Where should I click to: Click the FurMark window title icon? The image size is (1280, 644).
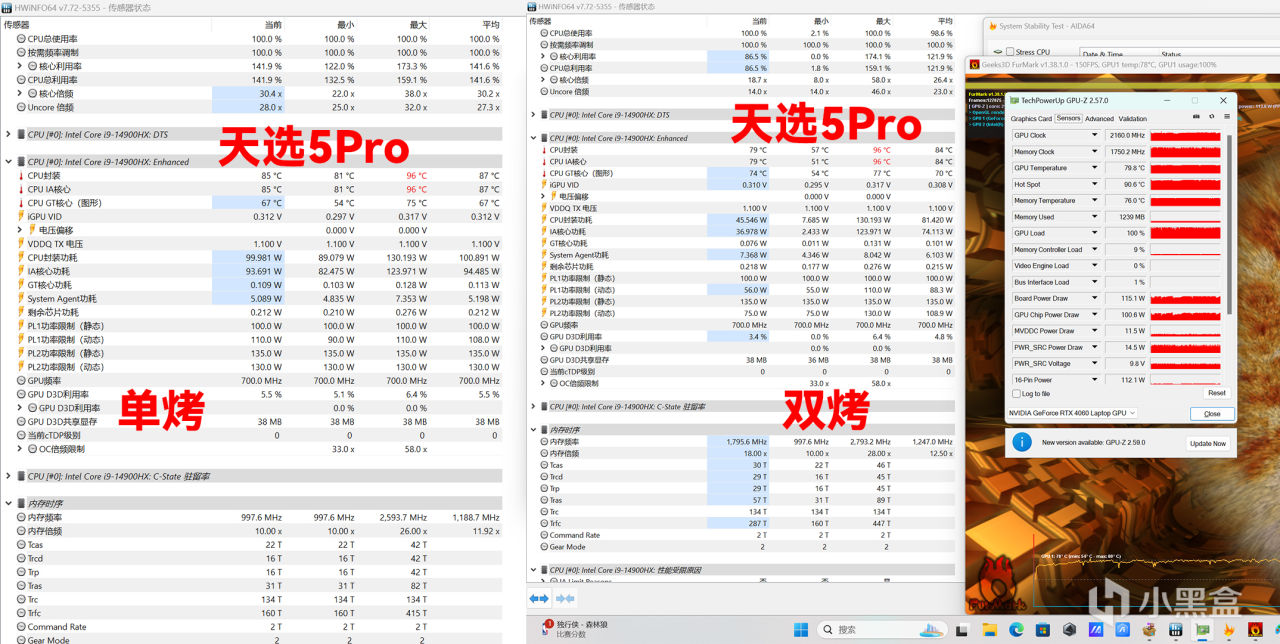coord(975,65)
